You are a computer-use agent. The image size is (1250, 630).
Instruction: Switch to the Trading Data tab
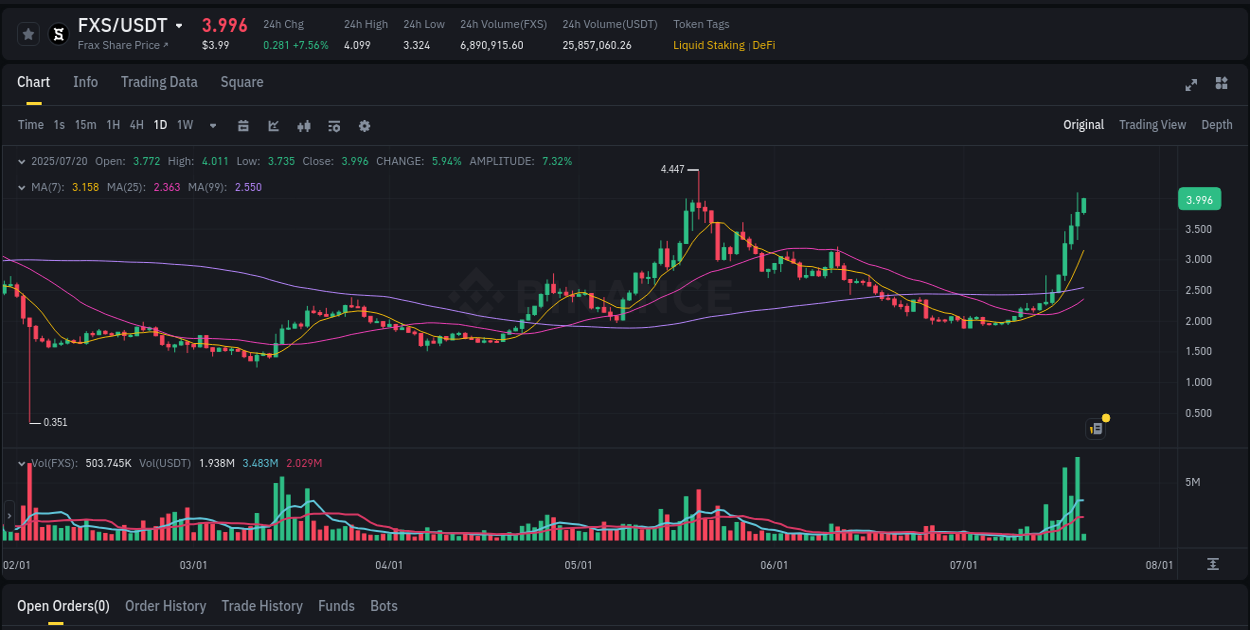pyautogui.click(x=159, y=82)
